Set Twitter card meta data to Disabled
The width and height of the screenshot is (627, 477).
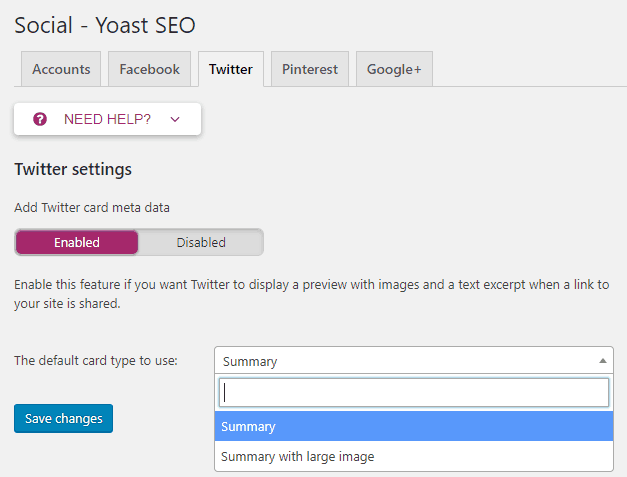tap(201, 242)
